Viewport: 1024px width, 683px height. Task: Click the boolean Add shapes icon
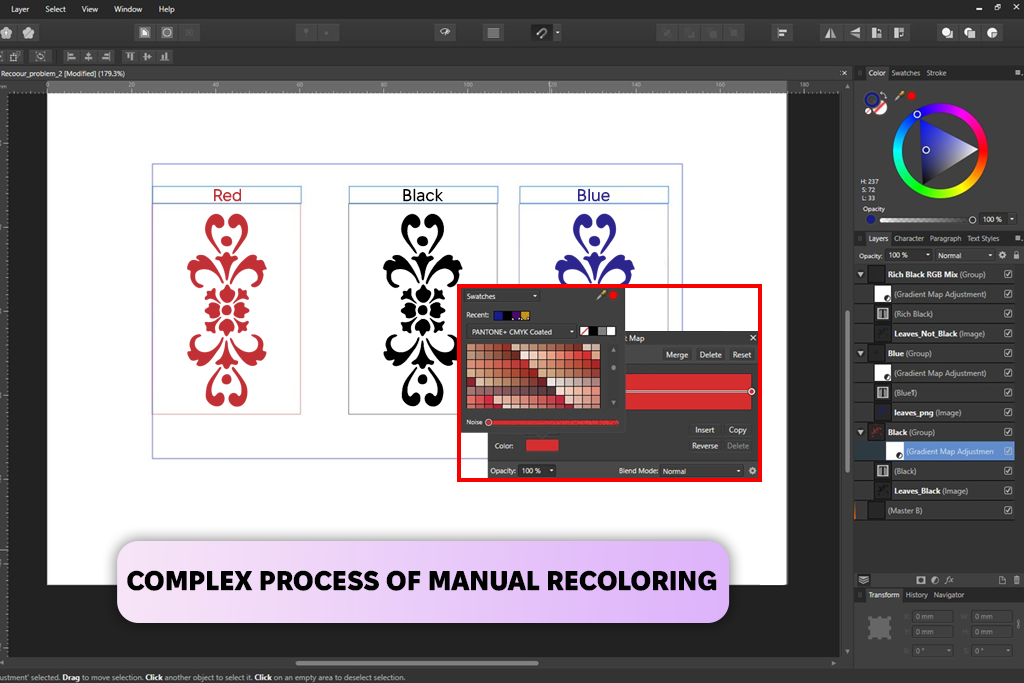947,33
